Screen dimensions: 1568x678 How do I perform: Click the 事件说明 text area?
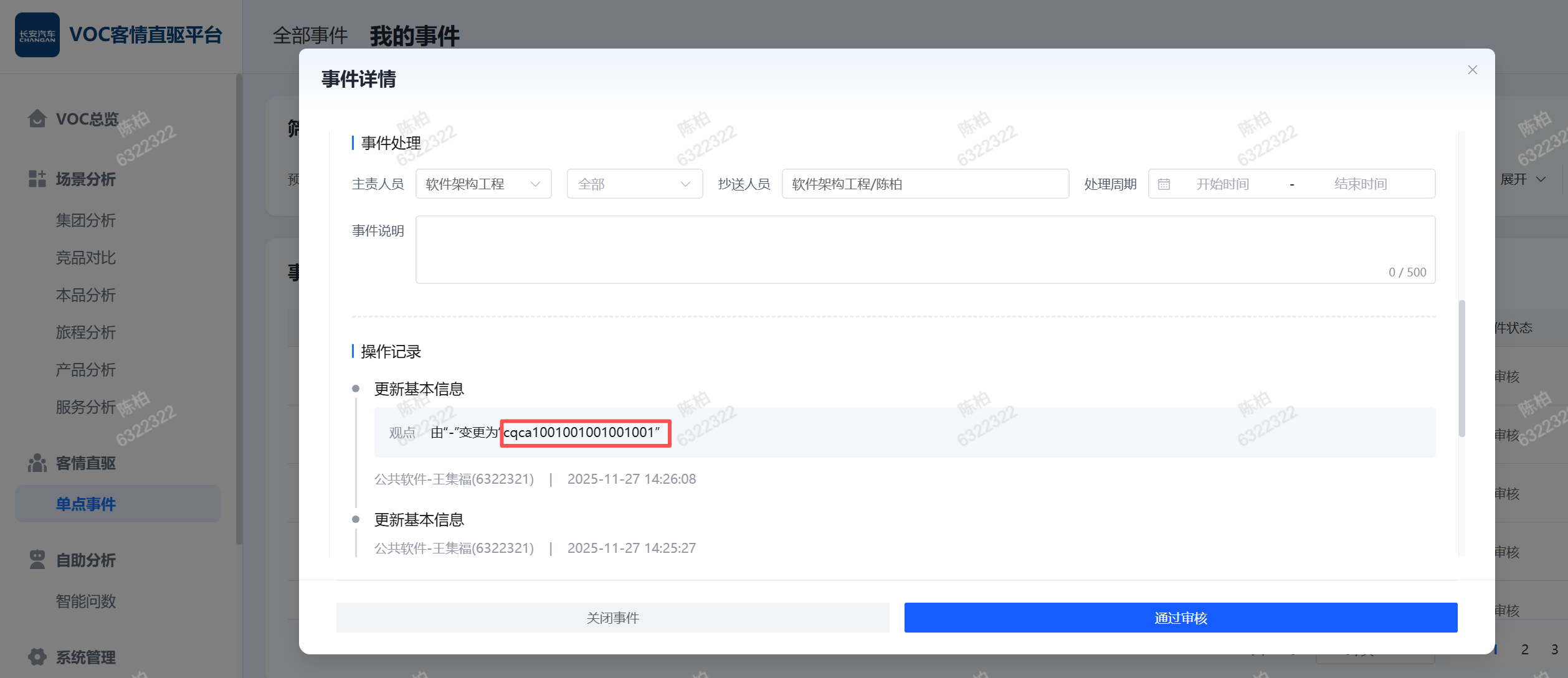924,249
